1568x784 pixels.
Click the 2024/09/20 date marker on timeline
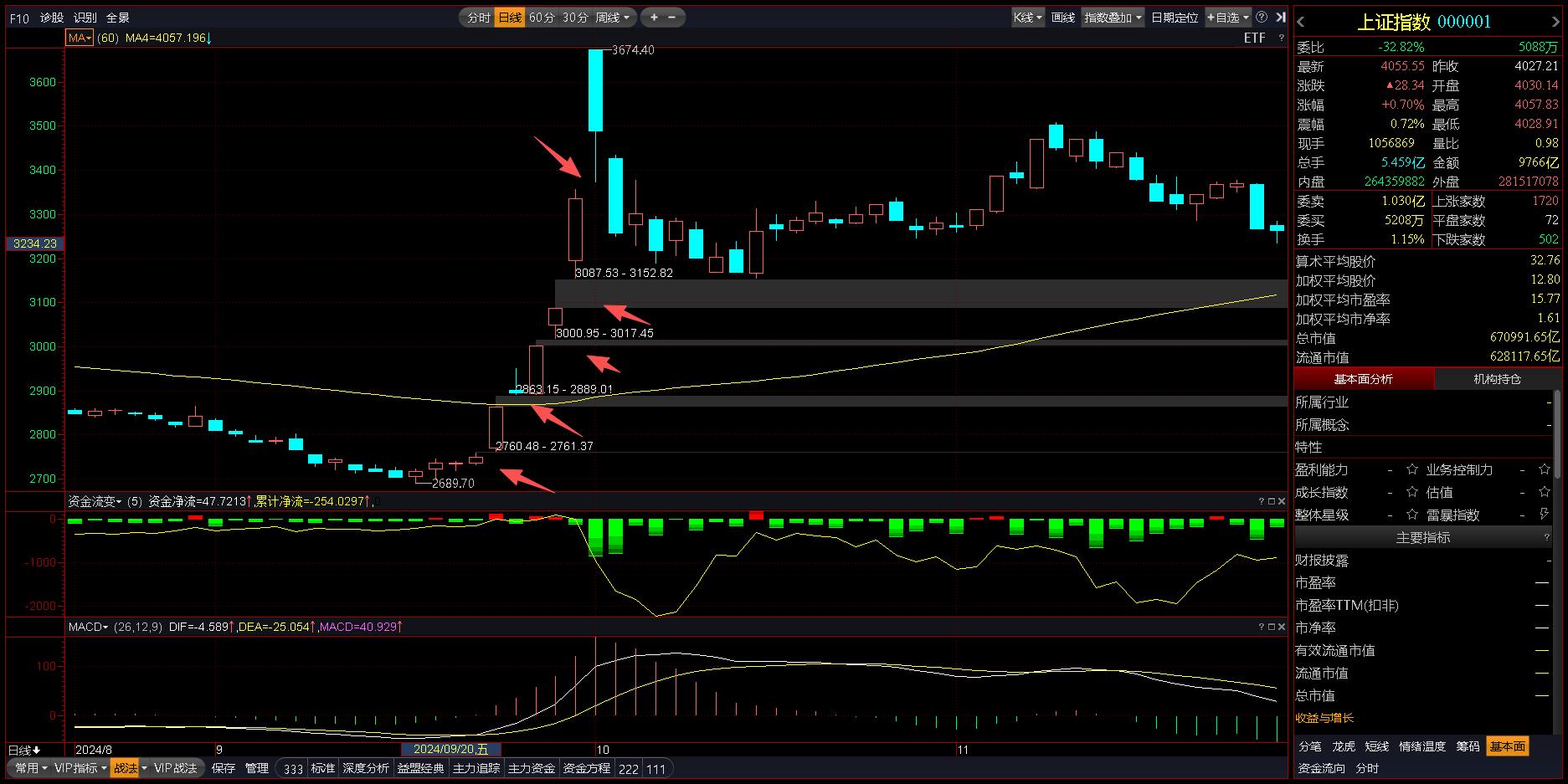click(450, 750)
